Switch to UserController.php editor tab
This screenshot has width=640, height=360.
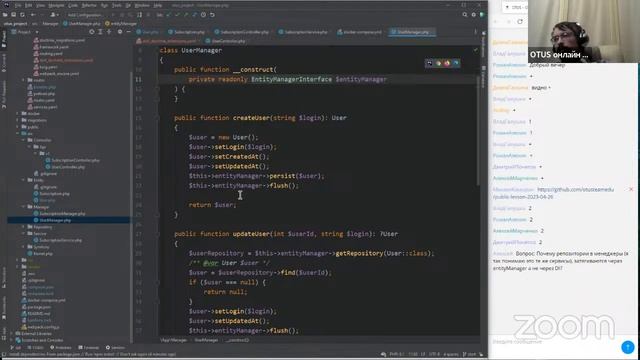pos(225,41)
